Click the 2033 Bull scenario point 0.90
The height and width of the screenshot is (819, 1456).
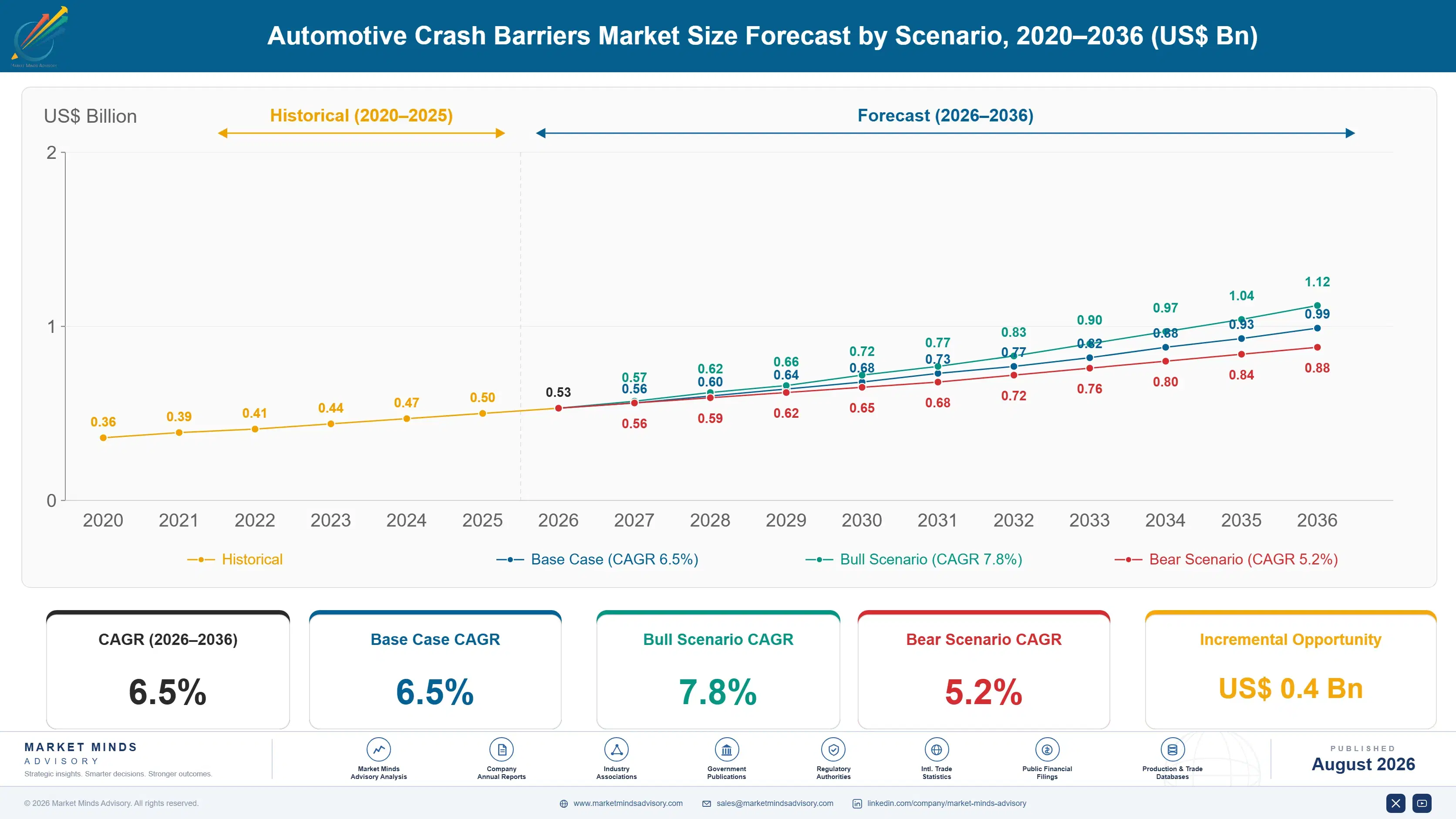point(1090,343)
